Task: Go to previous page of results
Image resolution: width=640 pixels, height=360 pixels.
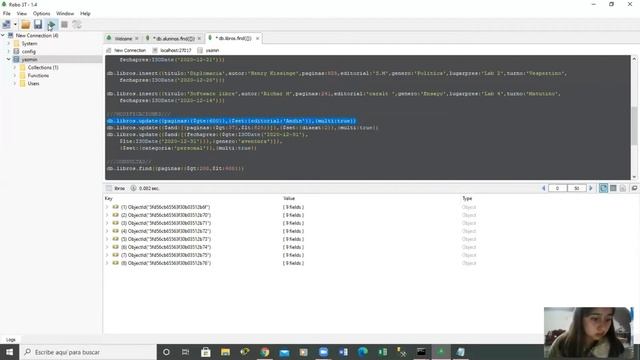Action: pyautogui.click(x=544, y=188)
